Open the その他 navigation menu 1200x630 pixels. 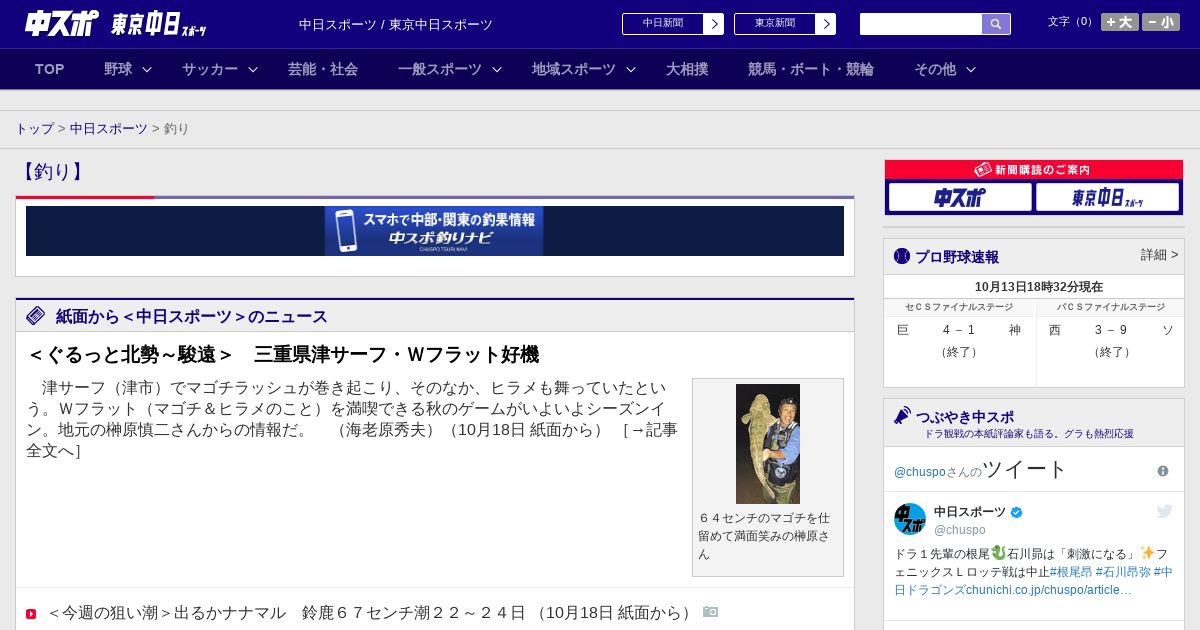[935, 69]
